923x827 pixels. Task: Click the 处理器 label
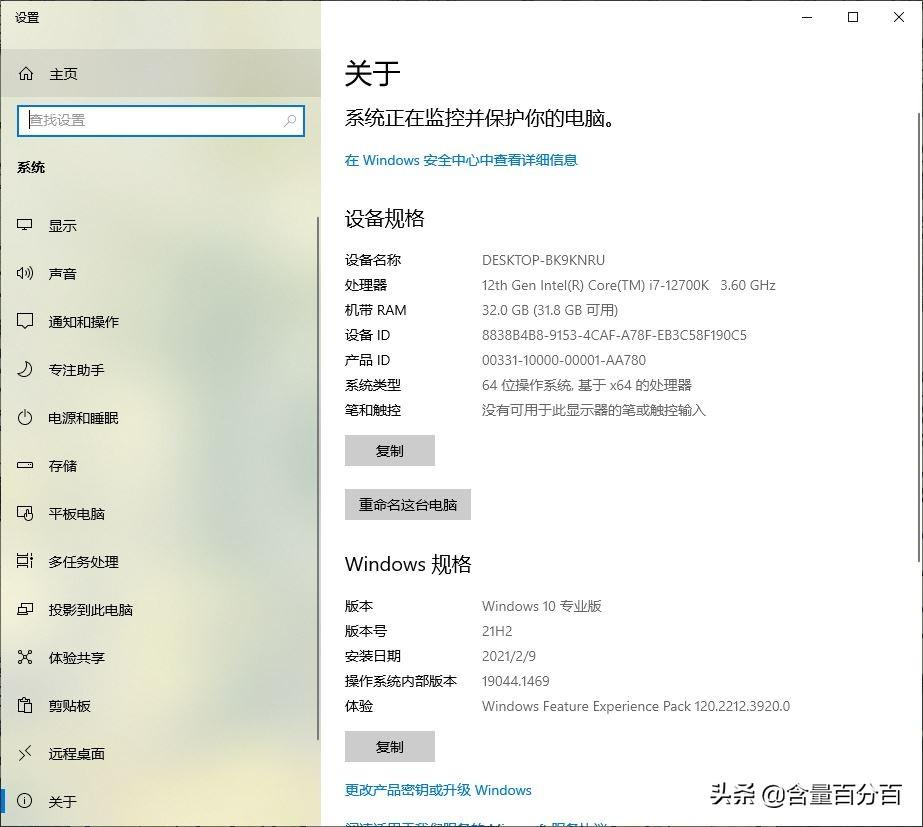tap(366, 285)
